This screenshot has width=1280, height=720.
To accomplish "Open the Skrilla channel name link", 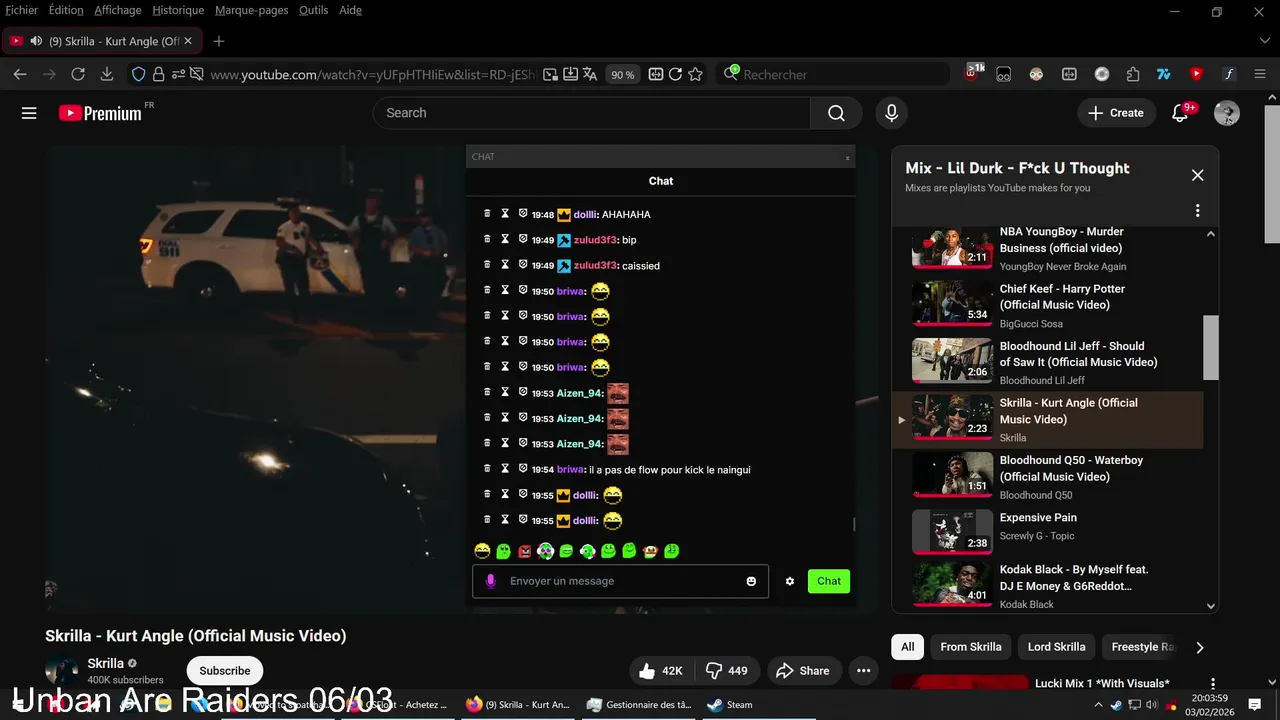I will (105, 663).
